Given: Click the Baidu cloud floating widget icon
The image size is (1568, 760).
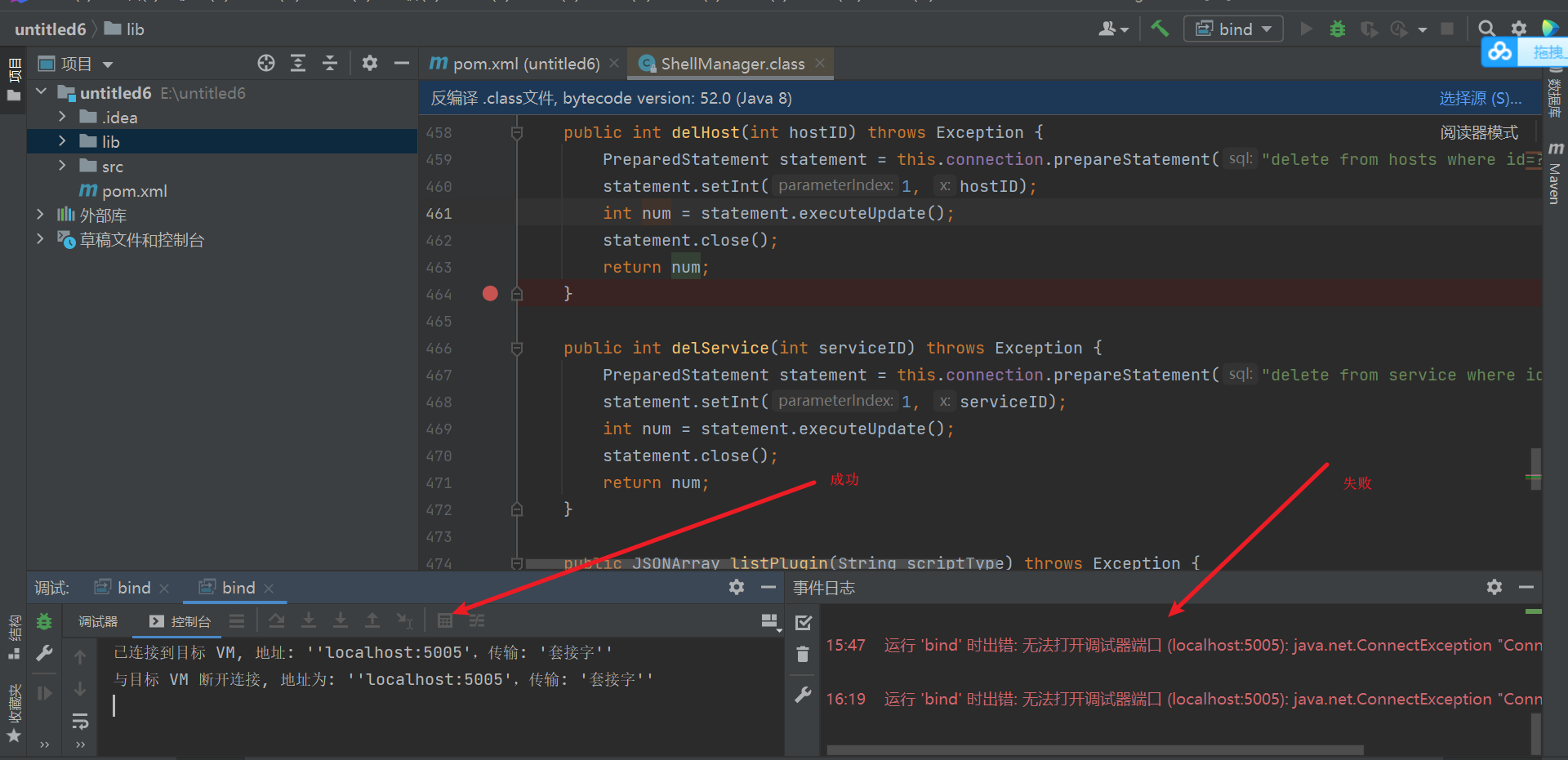Looking at the screenshot, I should tap(1499, 51).
